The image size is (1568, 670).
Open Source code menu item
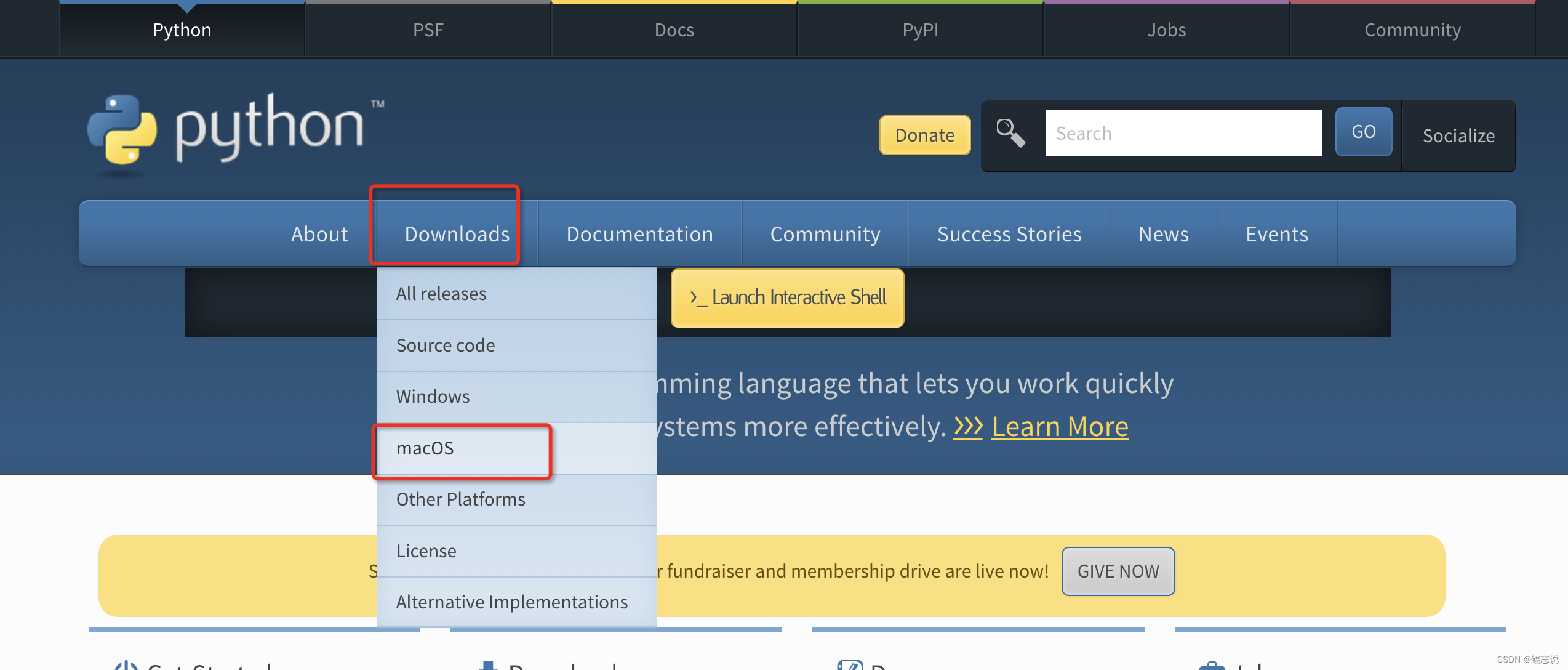(445, 345)
